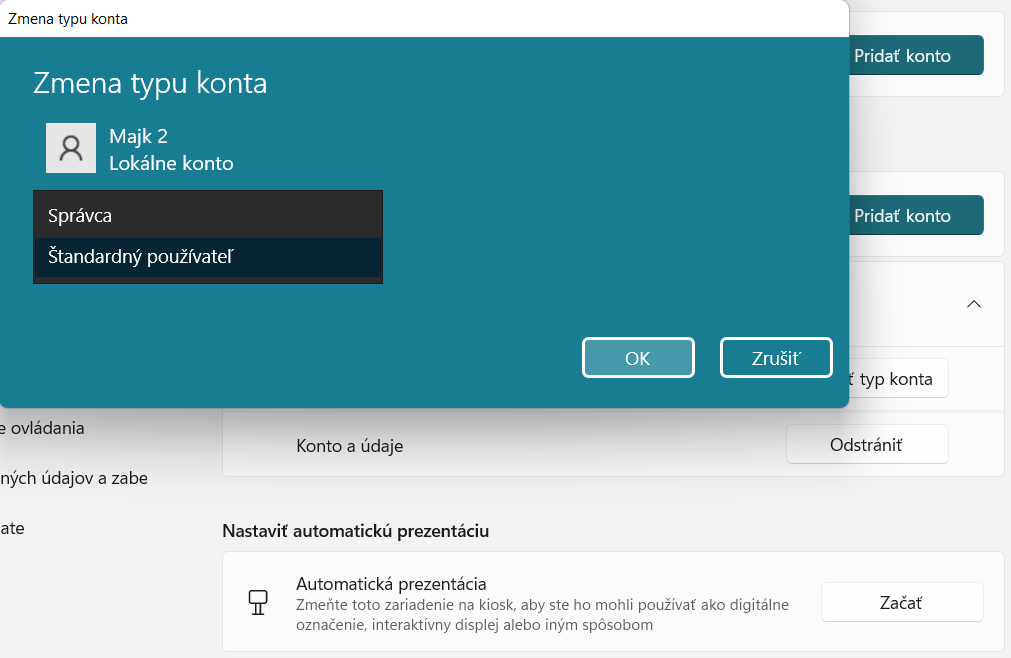
Task: Click the partially hidden 'typ konta' button
Action: [897, 379]
